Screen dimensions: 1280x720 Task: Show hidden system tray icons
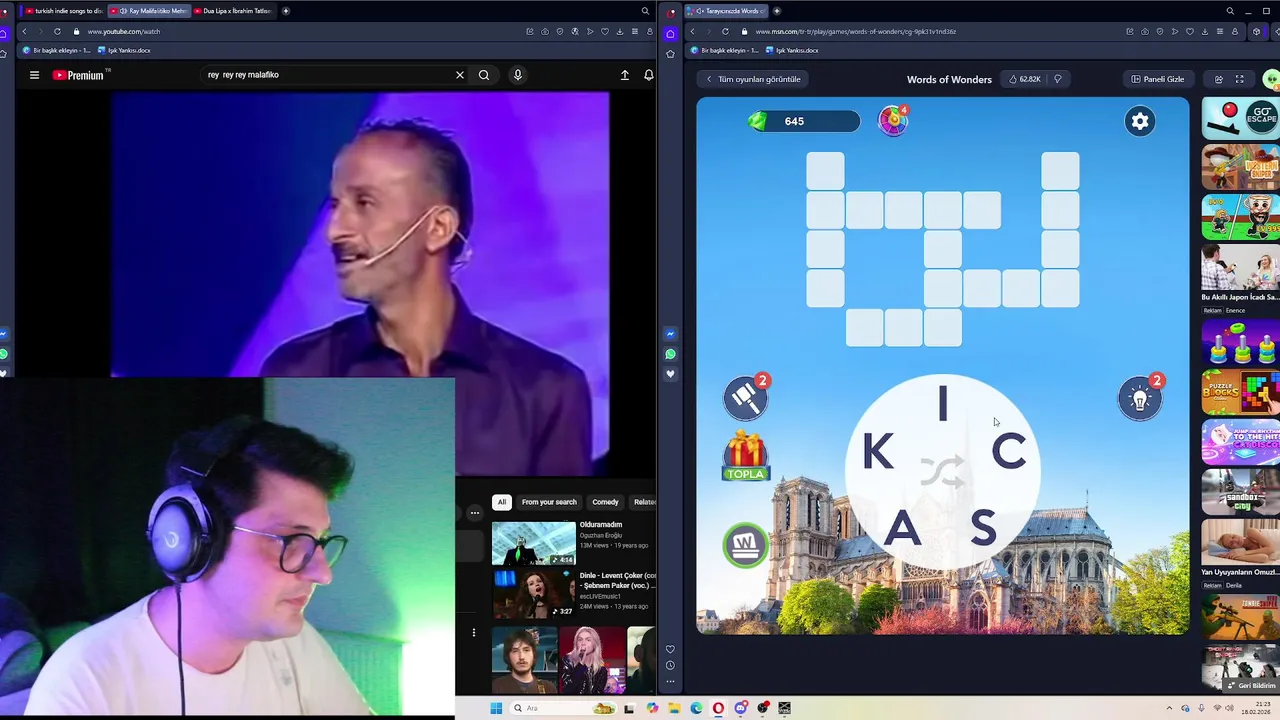click(x=1170, y=708)
